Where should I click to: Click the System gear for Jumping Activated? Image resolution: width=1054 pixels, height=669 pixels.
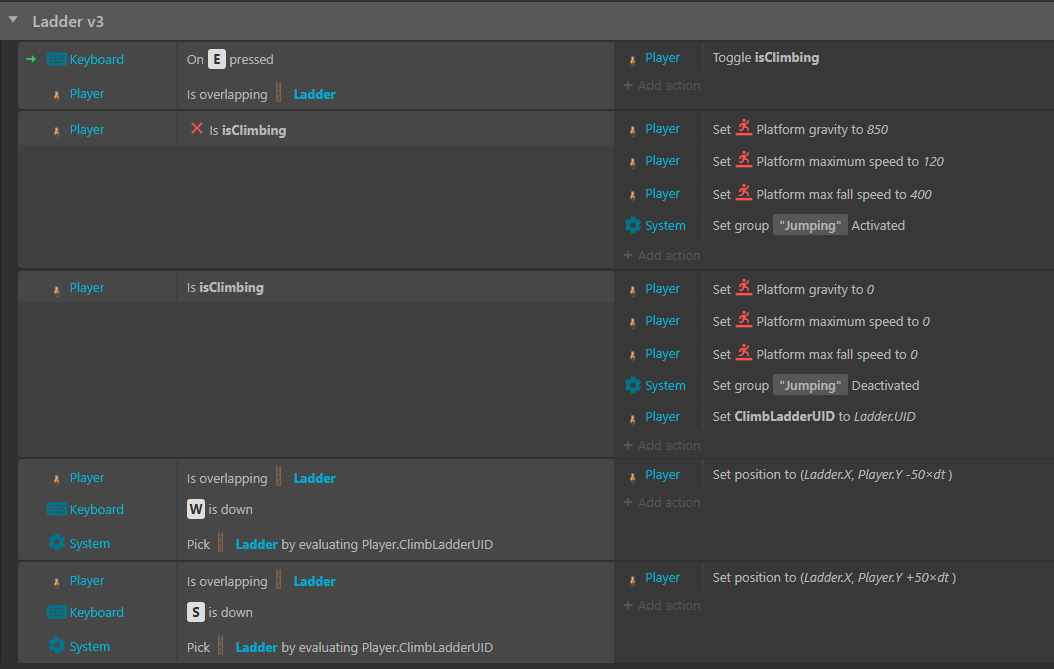click(633, 225)
